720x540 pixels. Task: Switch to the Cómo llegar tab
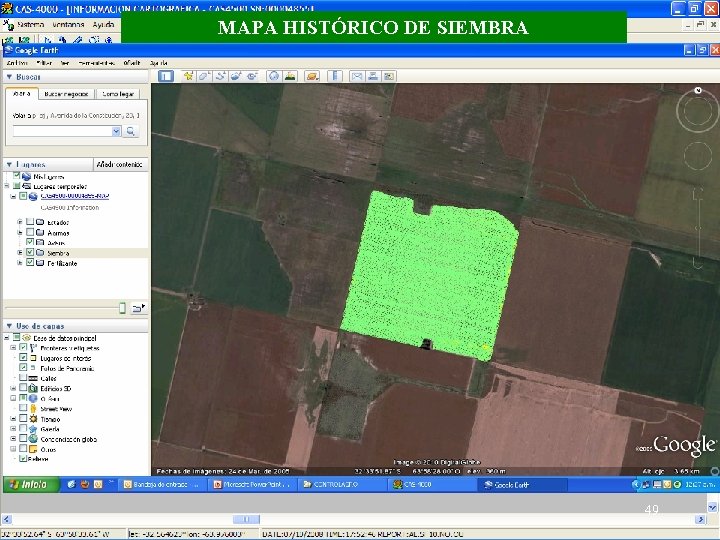(x=118, y=94)
